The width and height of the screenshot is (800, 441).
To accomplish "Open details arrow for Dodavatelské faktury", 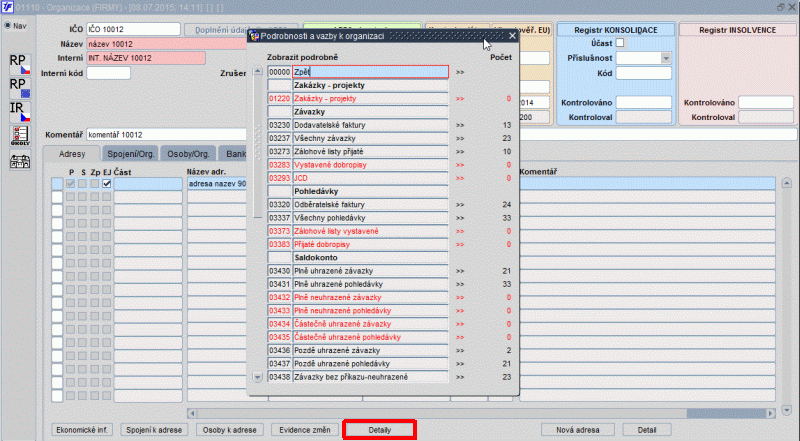I will (460, 125).
